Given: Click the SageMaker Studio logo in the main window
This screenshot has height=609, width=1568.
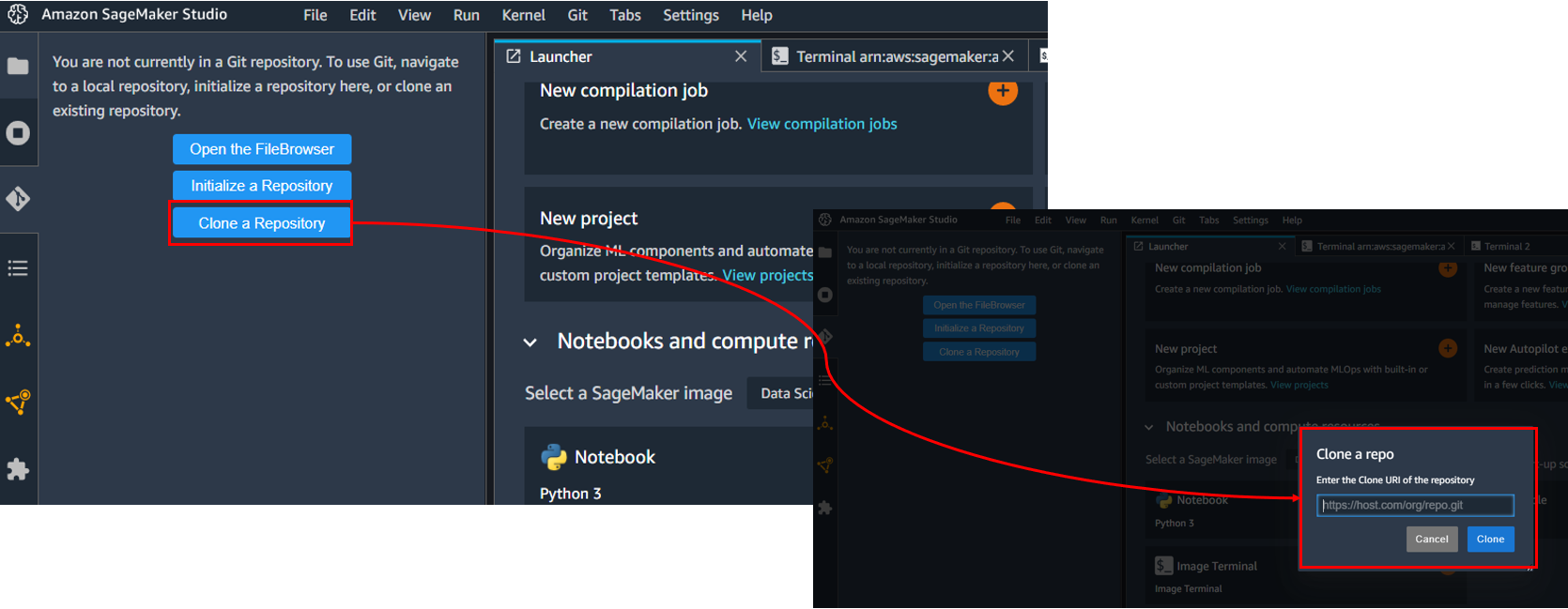Looking at the screenshot, I should point(17,14).
